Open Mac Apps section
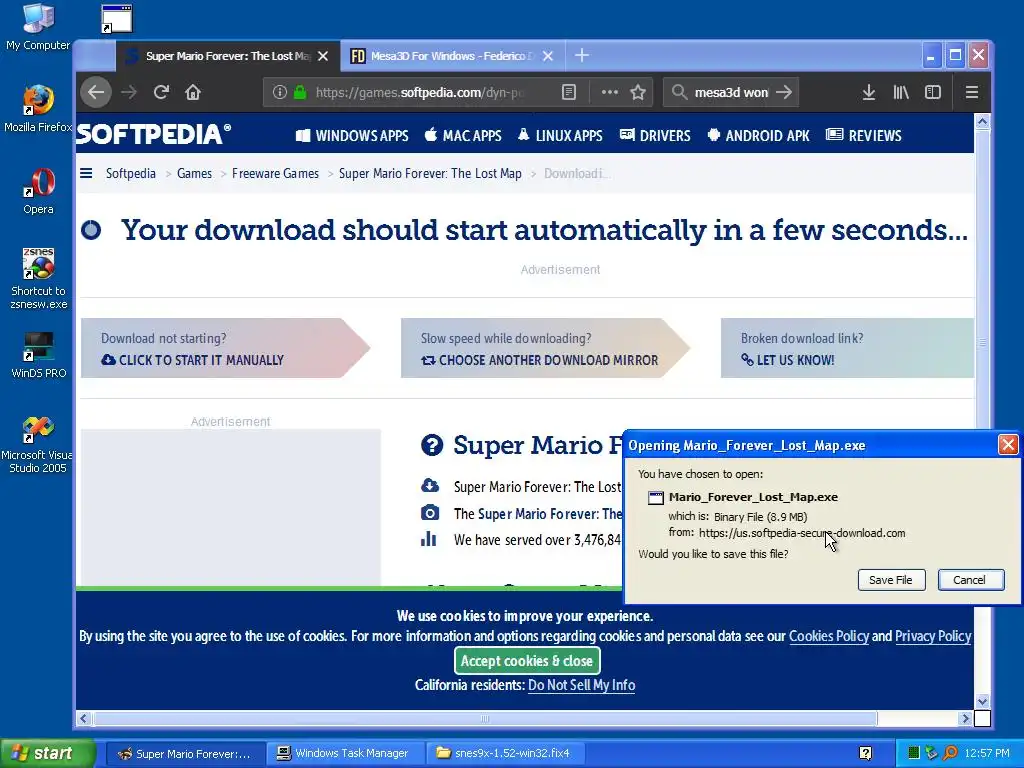Screen dimensions: 1024x768 pos(463,136)
